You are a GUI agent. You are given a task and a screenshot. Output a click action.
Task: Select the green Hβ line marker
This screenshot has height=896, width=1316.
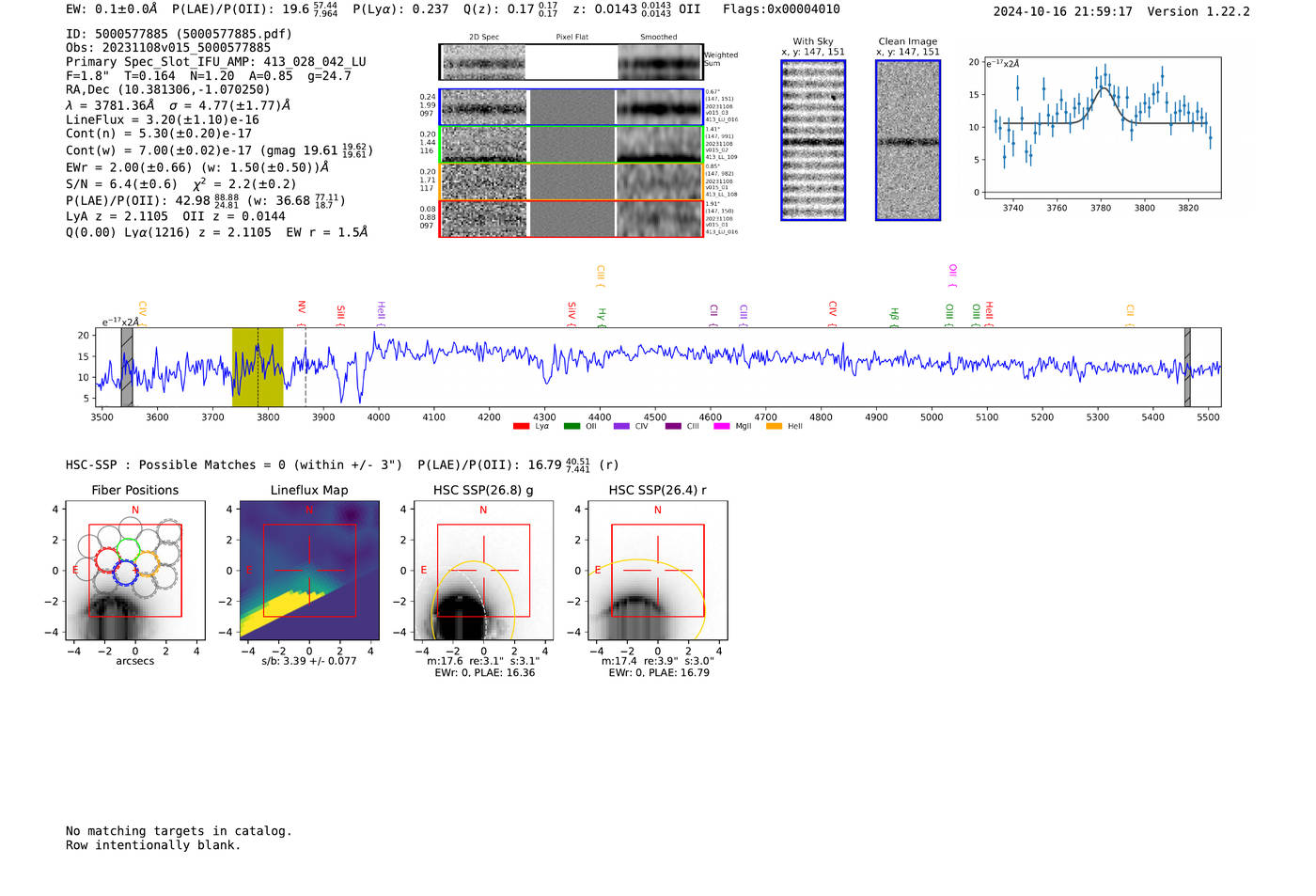895,317
